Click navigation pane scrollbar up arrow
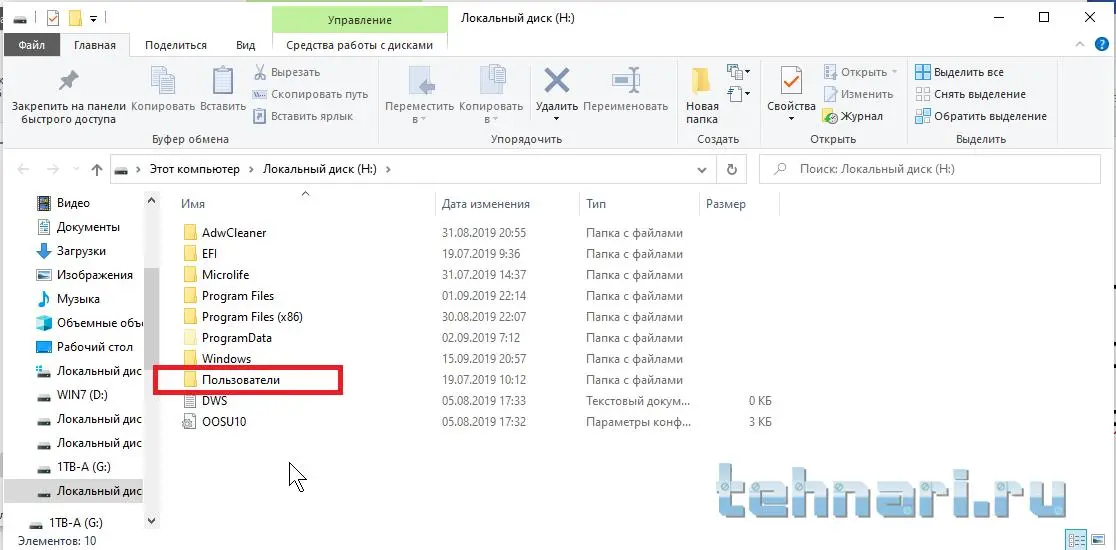The height and width of the screenshot is (550, 1116). click(152, 202)
